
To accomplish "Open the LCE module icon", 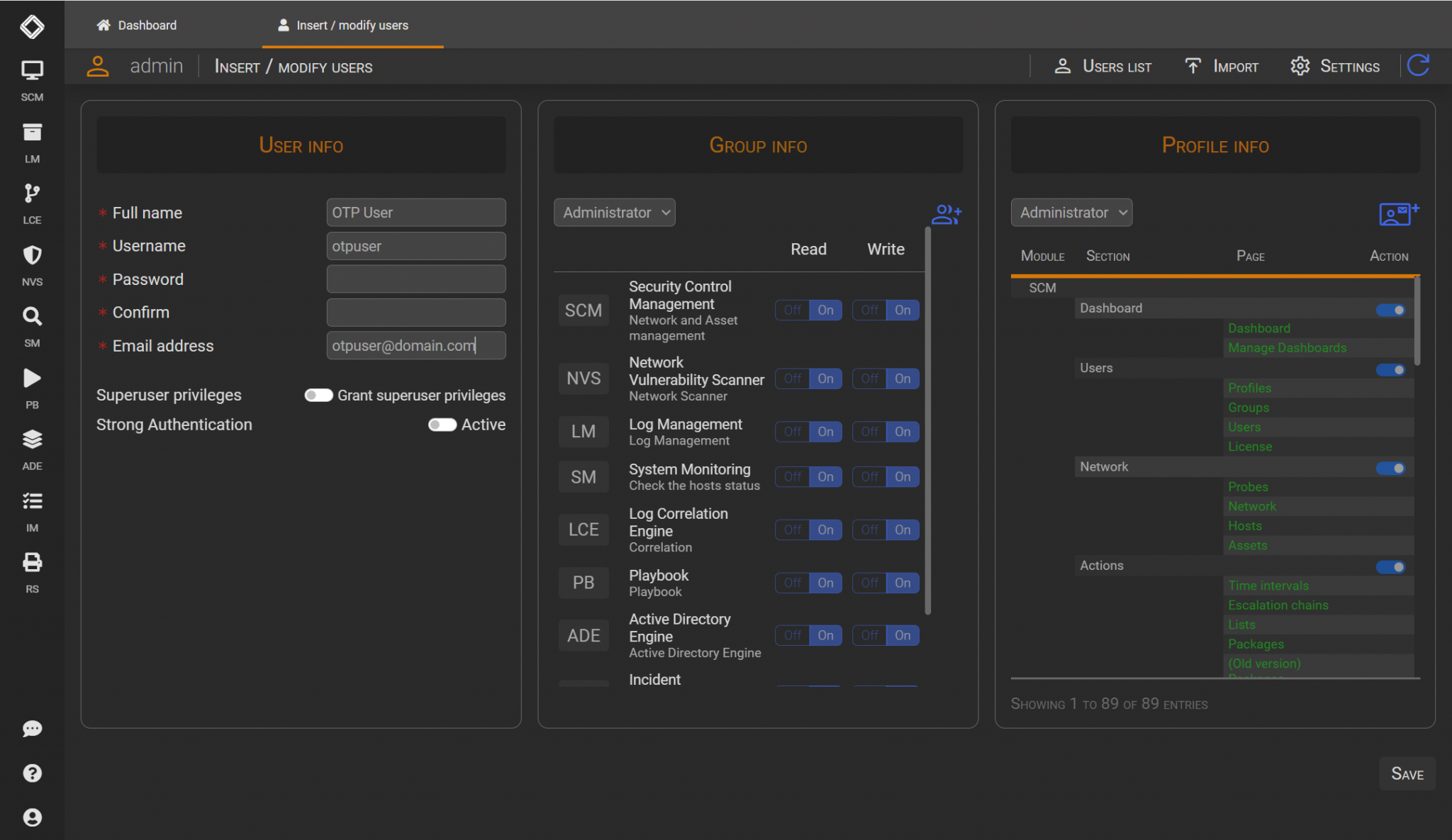I will pos(32,194).
